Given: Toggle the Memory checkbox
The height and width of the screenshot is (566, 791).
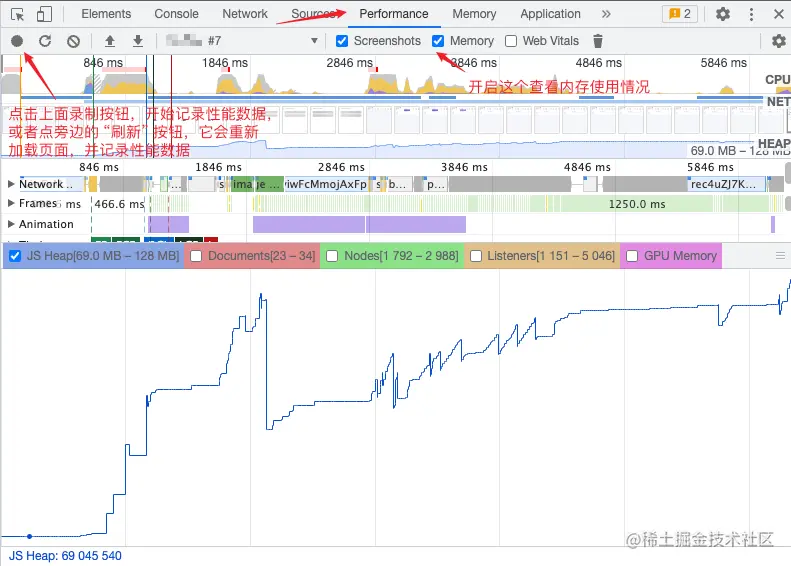Looking at the screenshot, I should pos(438,41).
